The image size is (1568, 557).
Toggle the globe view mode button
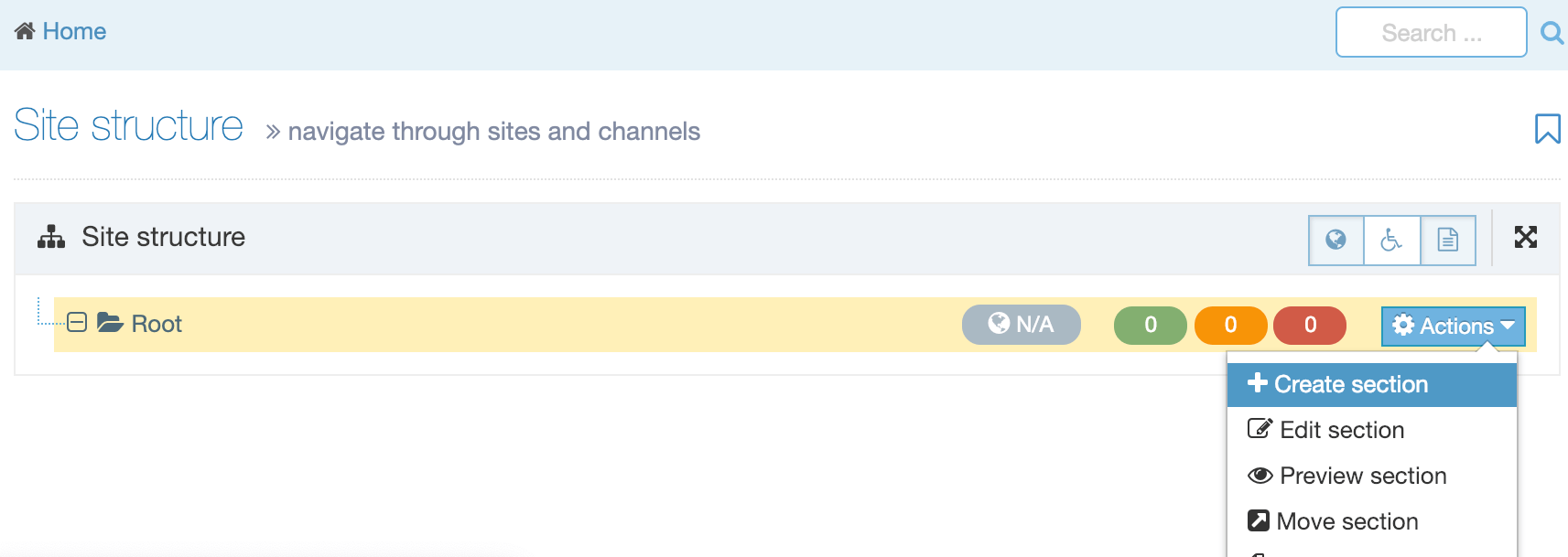1336,241
